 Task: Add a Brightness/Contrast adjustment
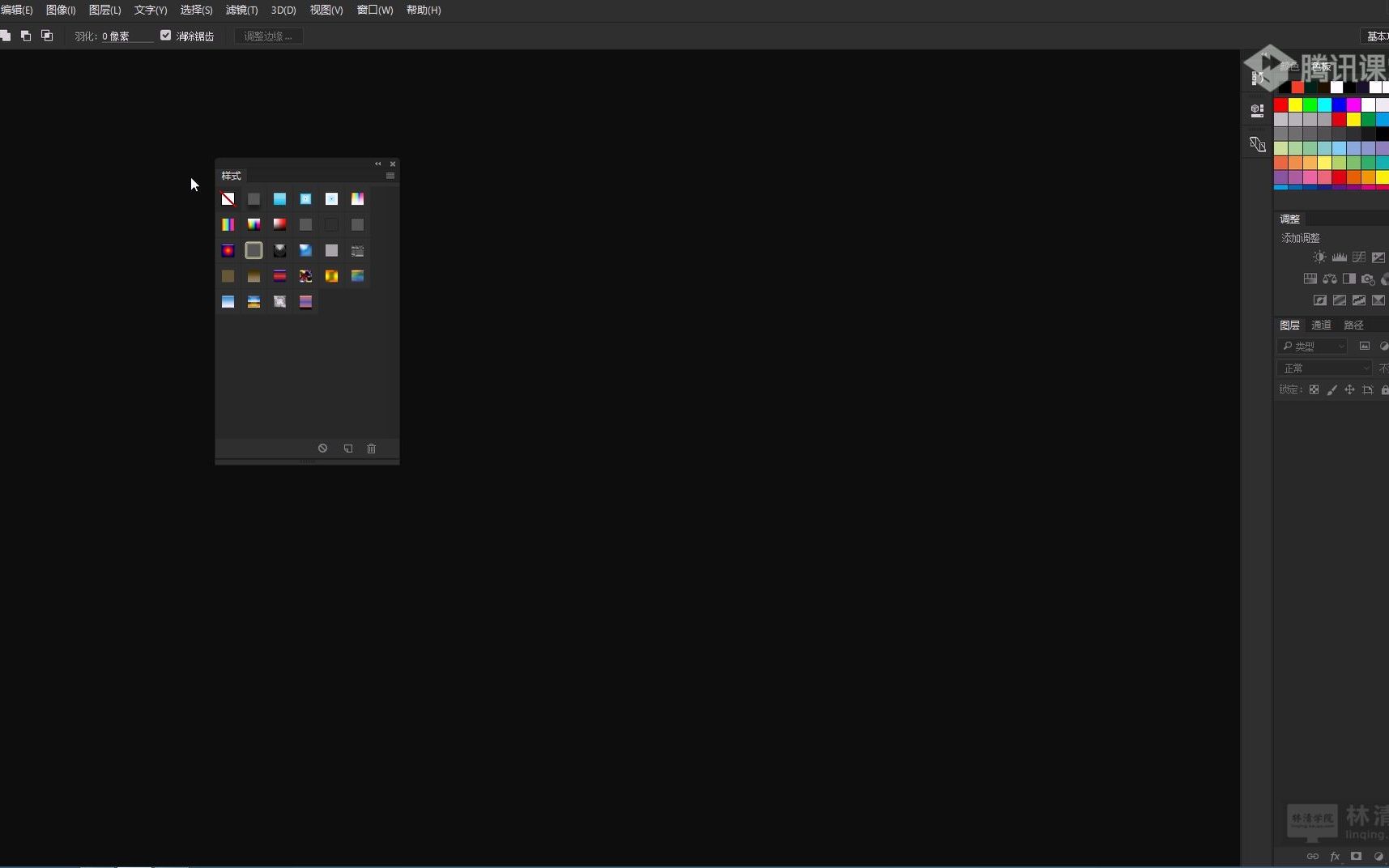tap(1319, 257)
